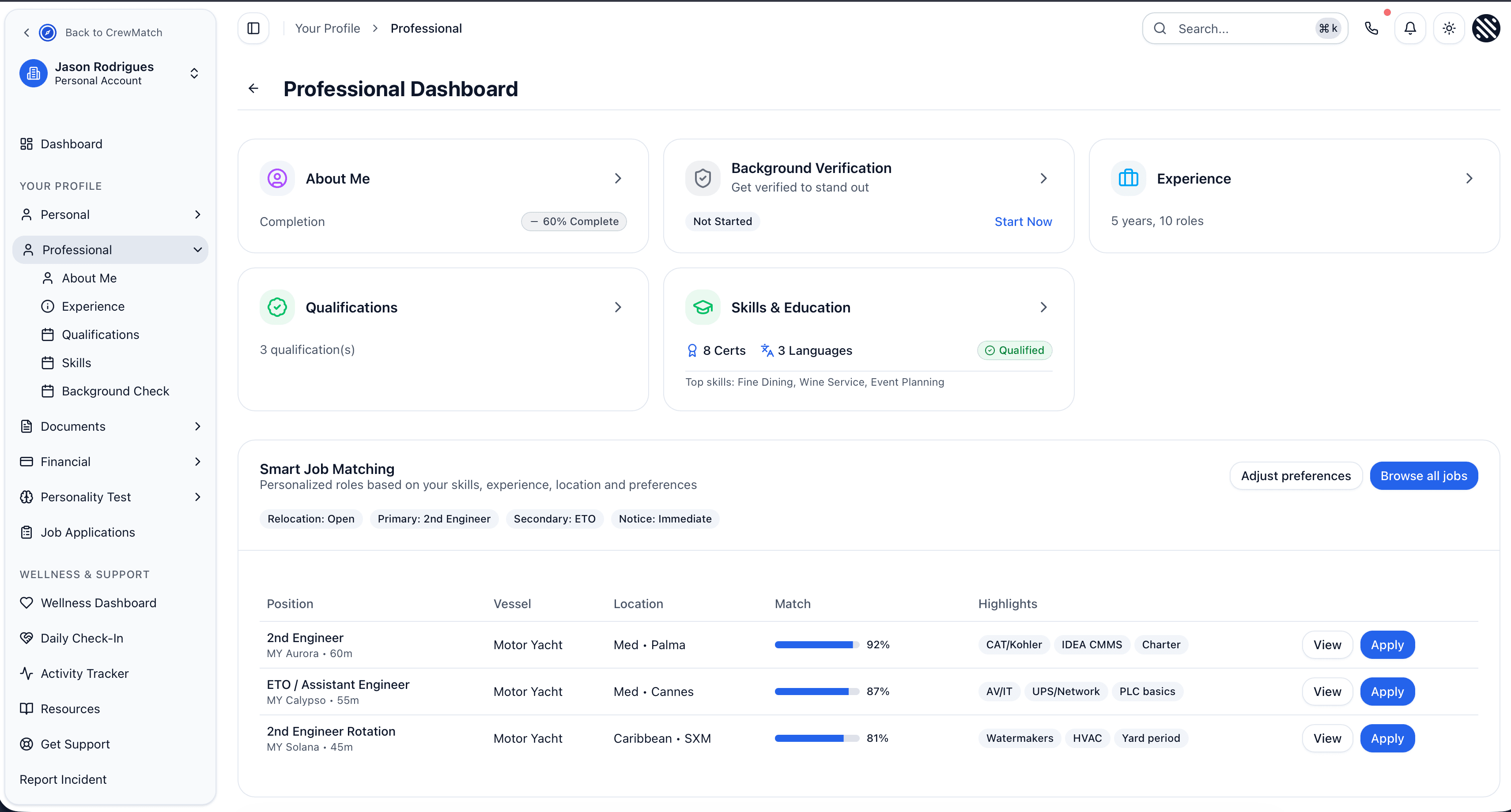Focus the Search input field
The image size is (1511, 812).
pos(1245,28)
